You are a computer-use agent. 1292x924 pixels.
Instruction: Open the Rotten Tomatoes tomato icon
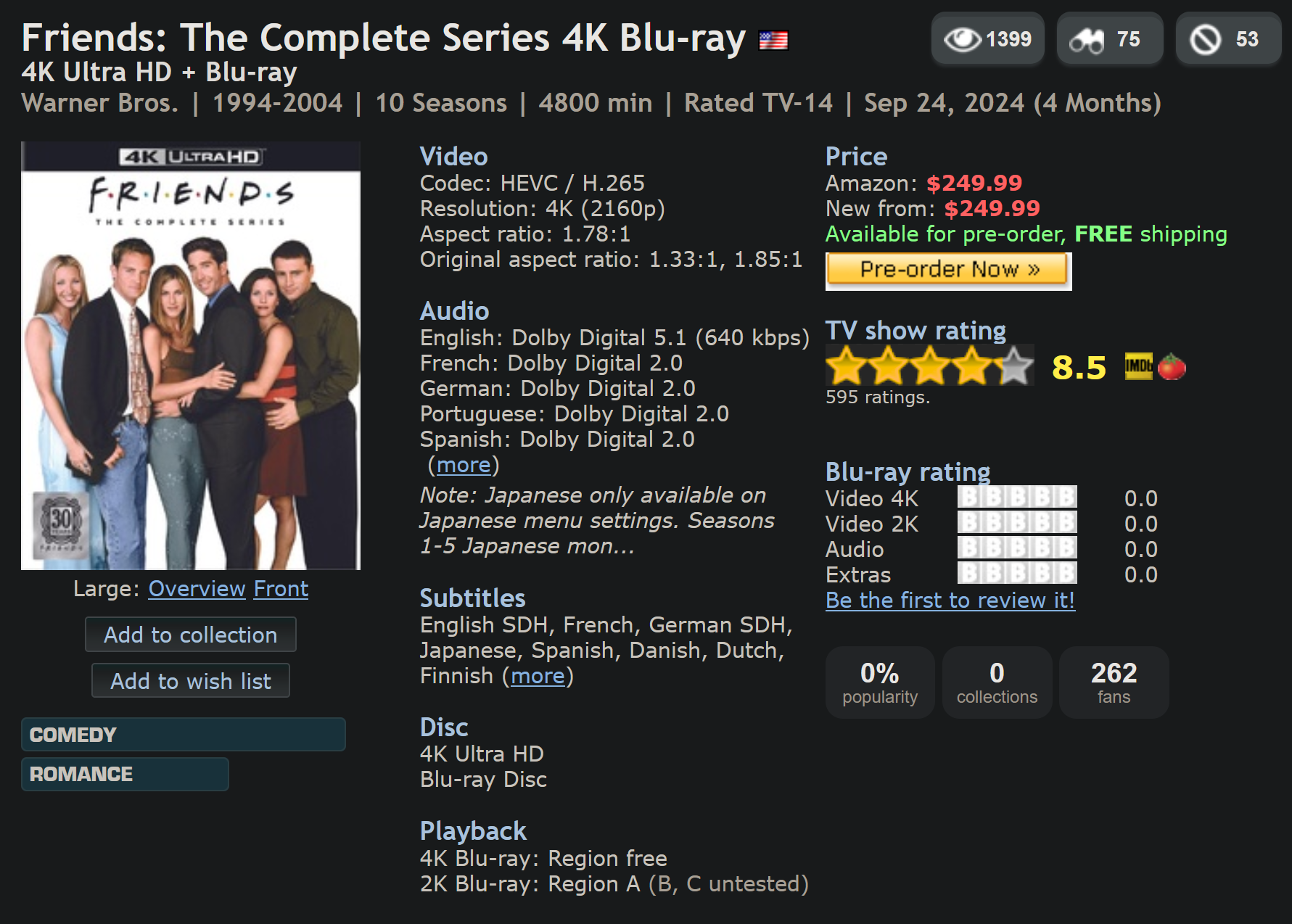tap(1172, 367)
